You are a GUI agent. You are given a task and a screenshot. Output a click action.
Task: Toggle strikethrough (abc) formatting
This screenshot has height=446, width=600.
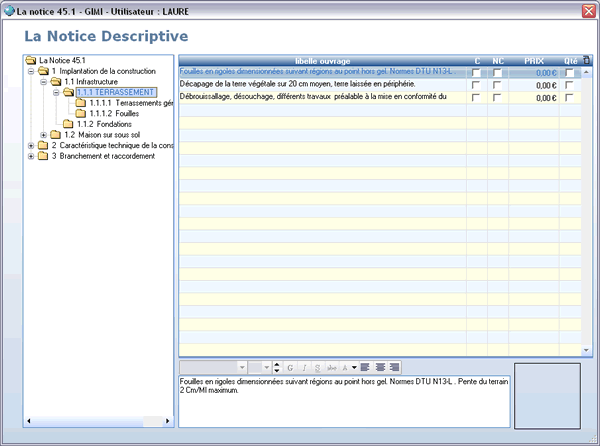[x=331, y=368]
